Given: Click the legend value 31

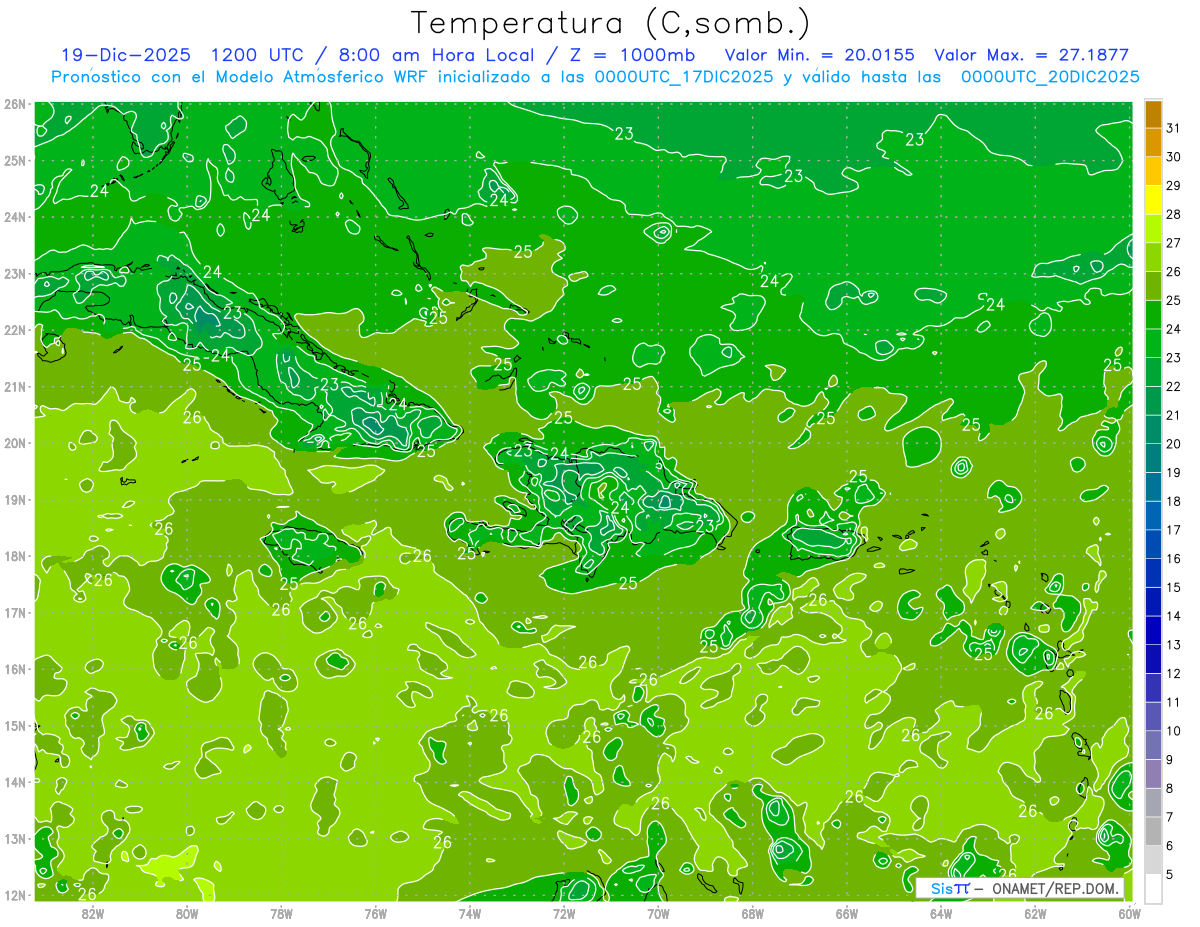Looking at the screenshot, I should [x=1173, y=128].
